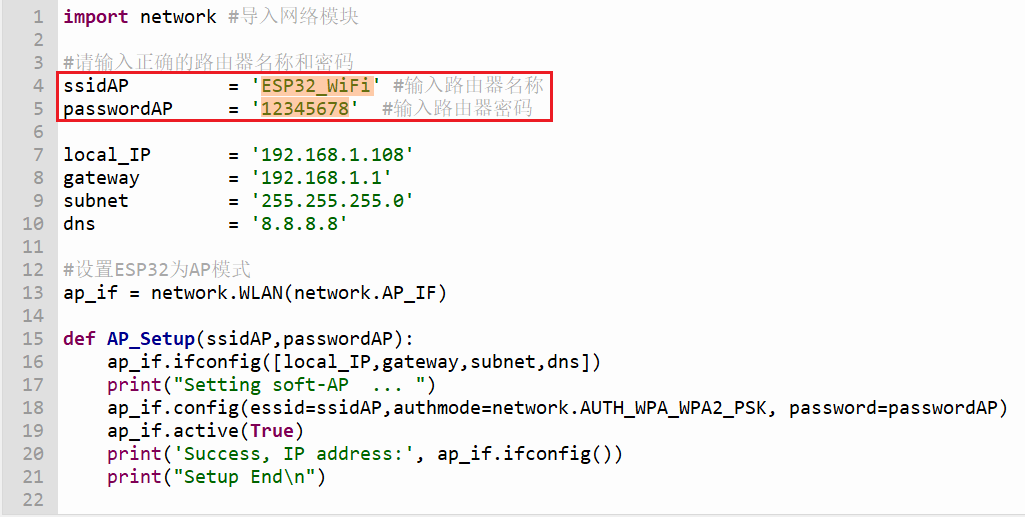Click the True keyword in ap_if.active

(272, 431)
